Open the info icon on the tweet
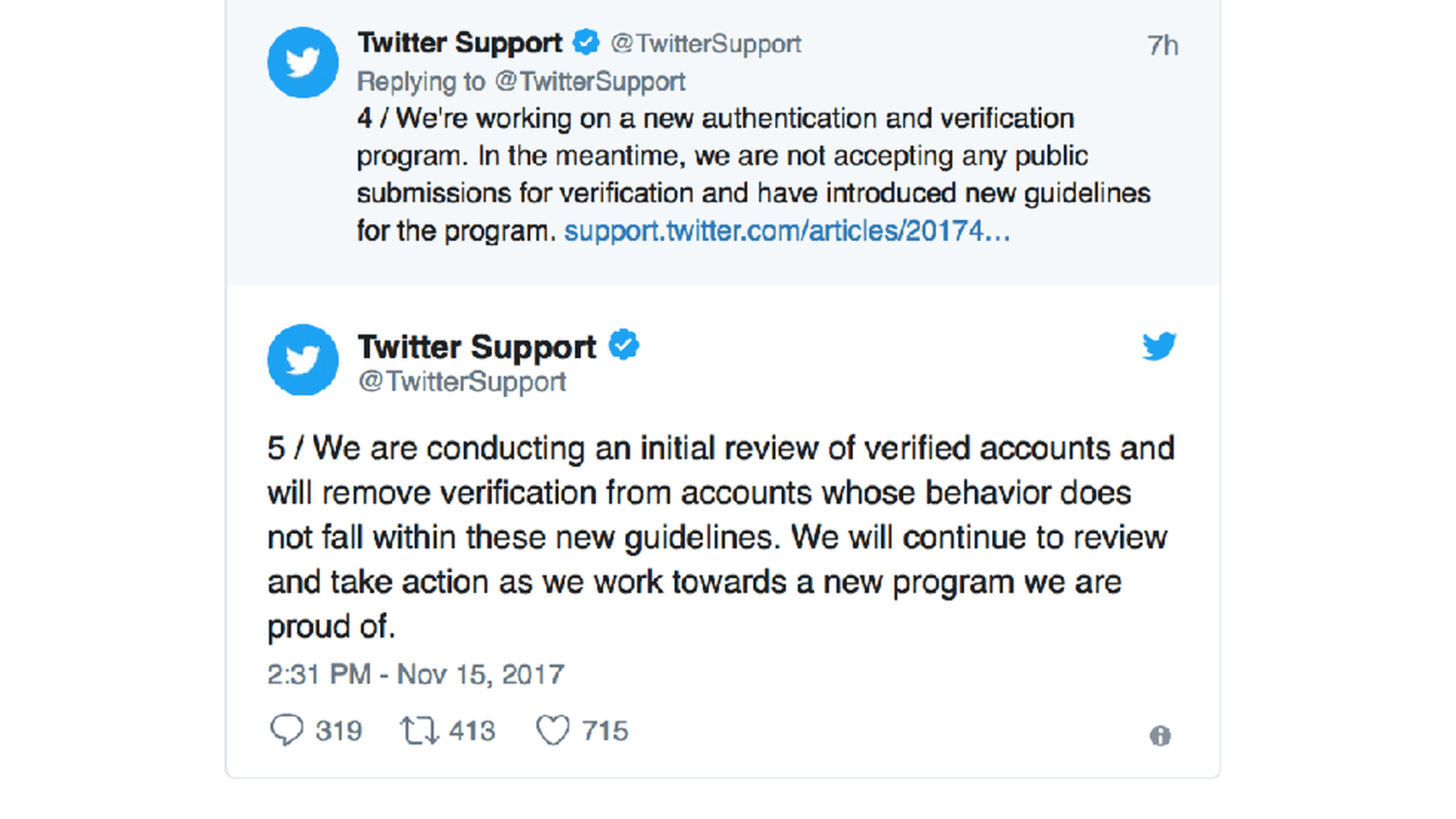 click(1159, 736)
